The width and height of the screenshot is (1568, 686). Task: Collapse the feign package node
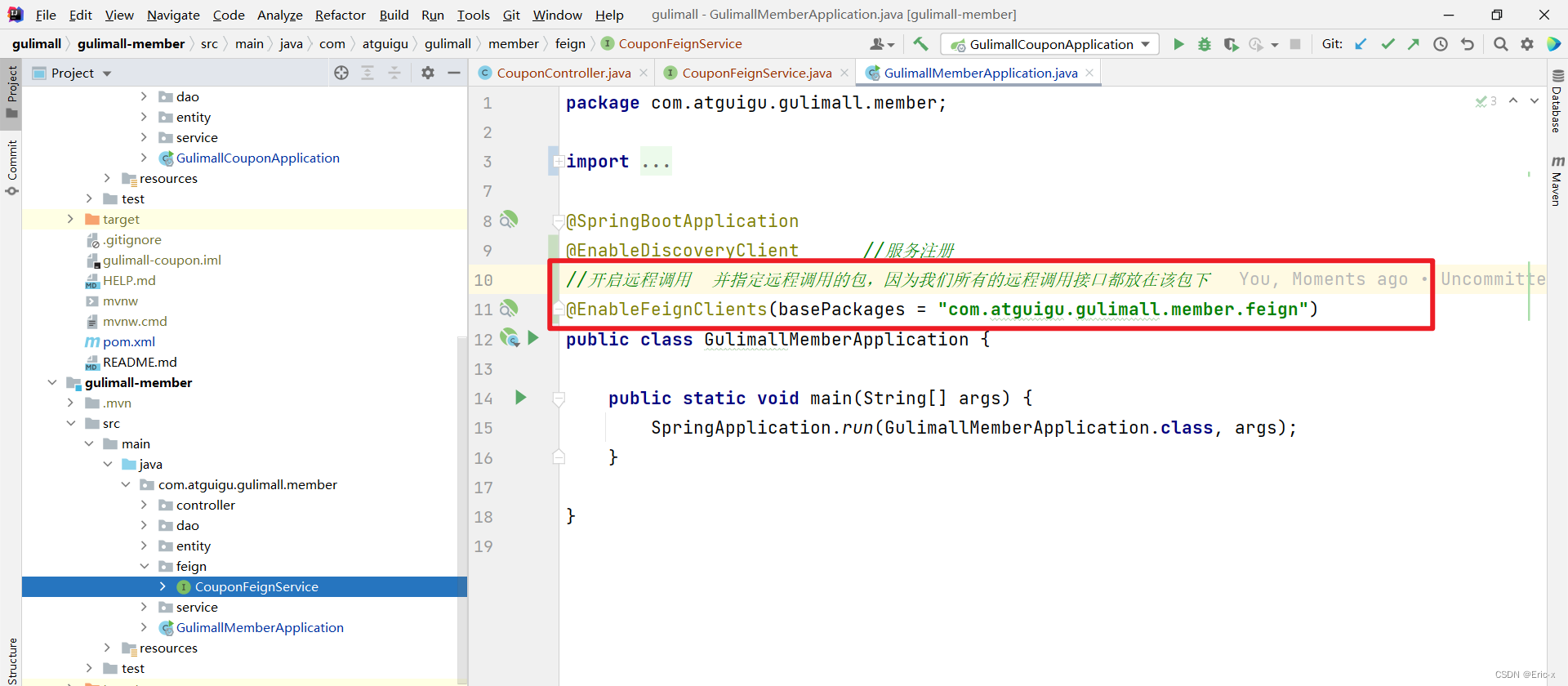tap(144, 566)
